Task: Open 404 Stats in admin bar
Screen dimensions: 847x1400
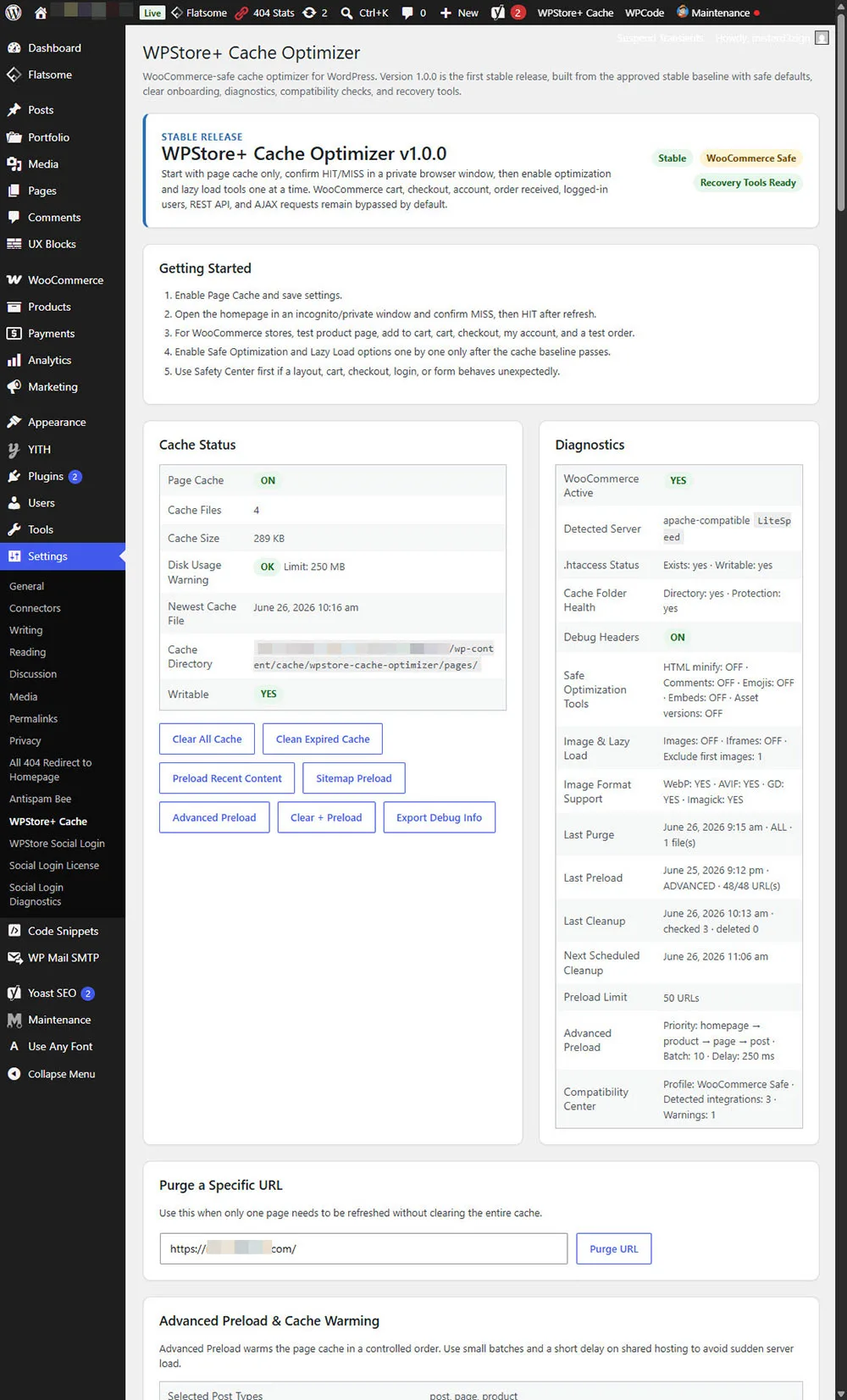Action: click(264, 13)
